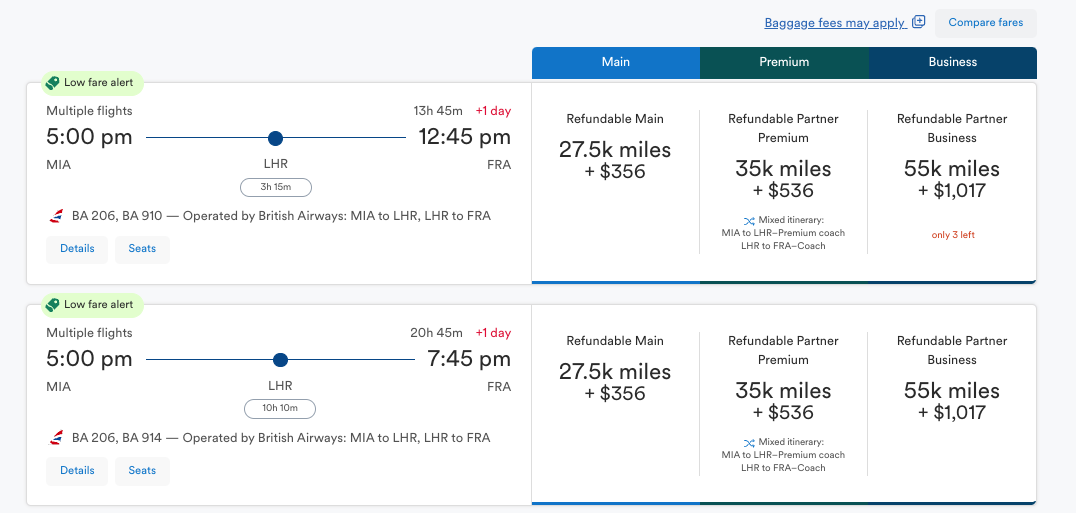The image size is (1076, 513).
Task: Open the Baggage fees may apply link
Action: 834,23
